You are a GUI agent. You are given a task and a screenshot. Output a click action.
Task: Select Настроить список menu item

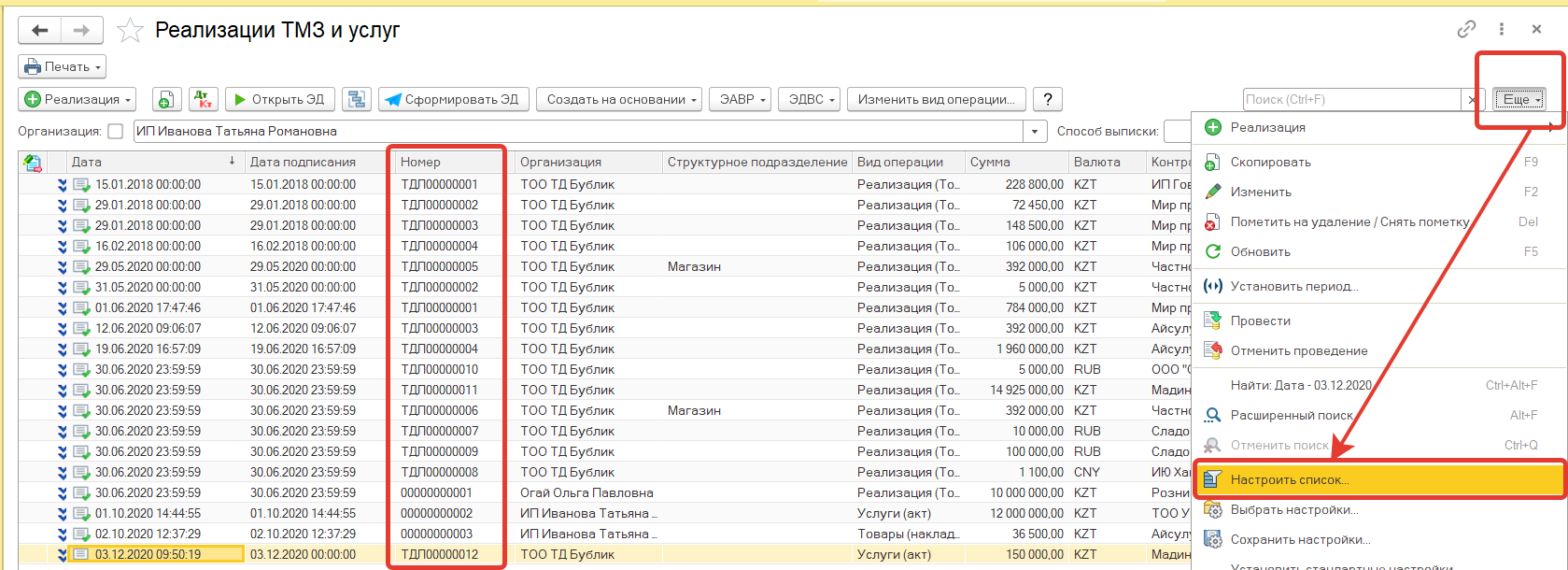tap(1289, 479)
